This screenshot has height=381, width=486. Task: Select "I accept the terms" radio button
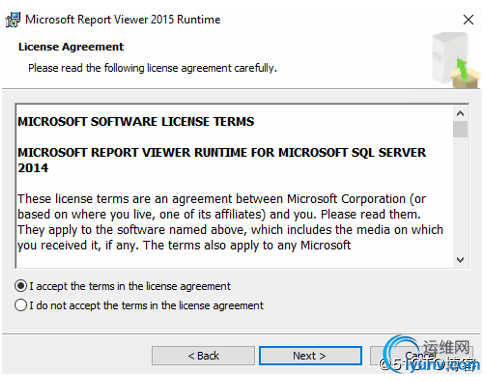21,286
